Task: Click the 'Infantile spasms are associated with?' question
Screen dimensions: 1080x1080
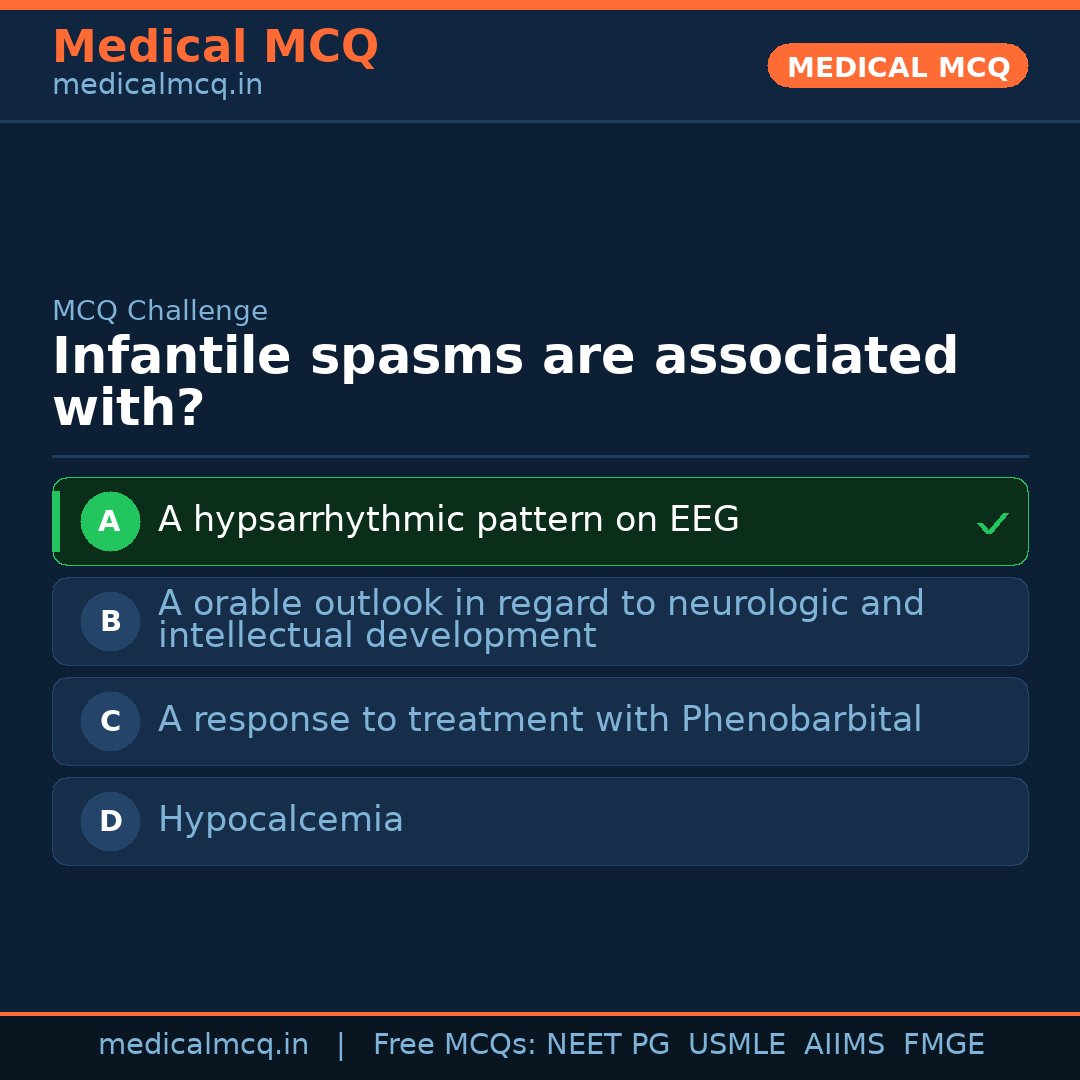Action: [x=505, y=382]
